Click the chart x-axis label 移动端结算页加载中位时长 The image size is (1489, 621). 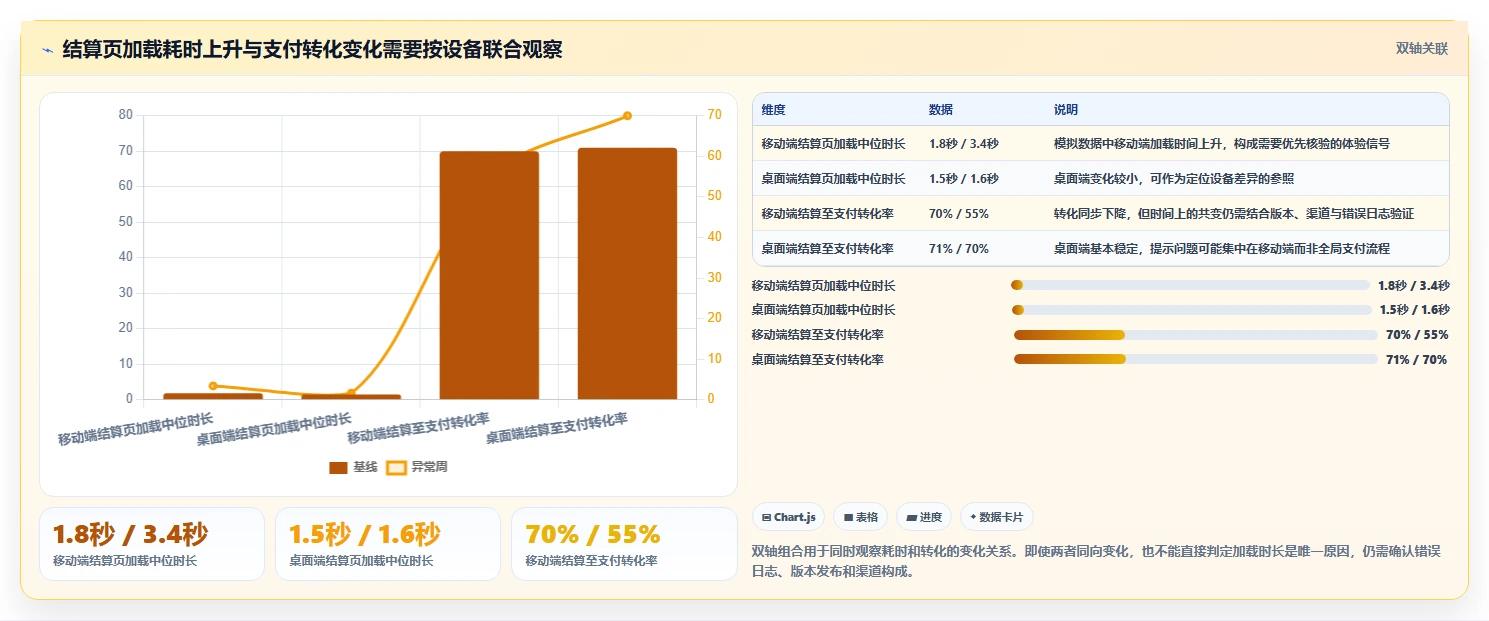click(x=136, y=429)
